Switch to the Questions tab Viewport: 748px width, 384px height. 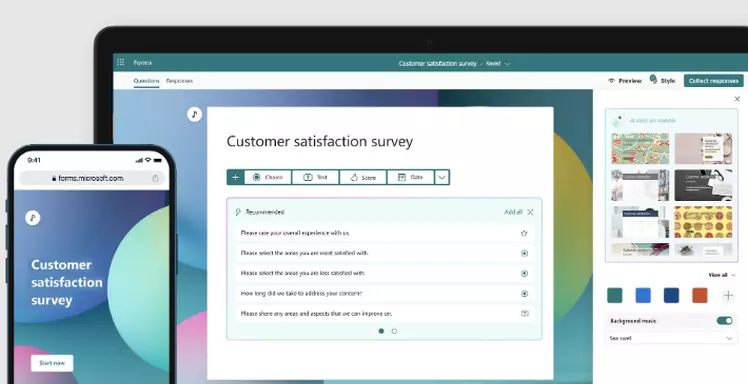click(x=146, y=81)
